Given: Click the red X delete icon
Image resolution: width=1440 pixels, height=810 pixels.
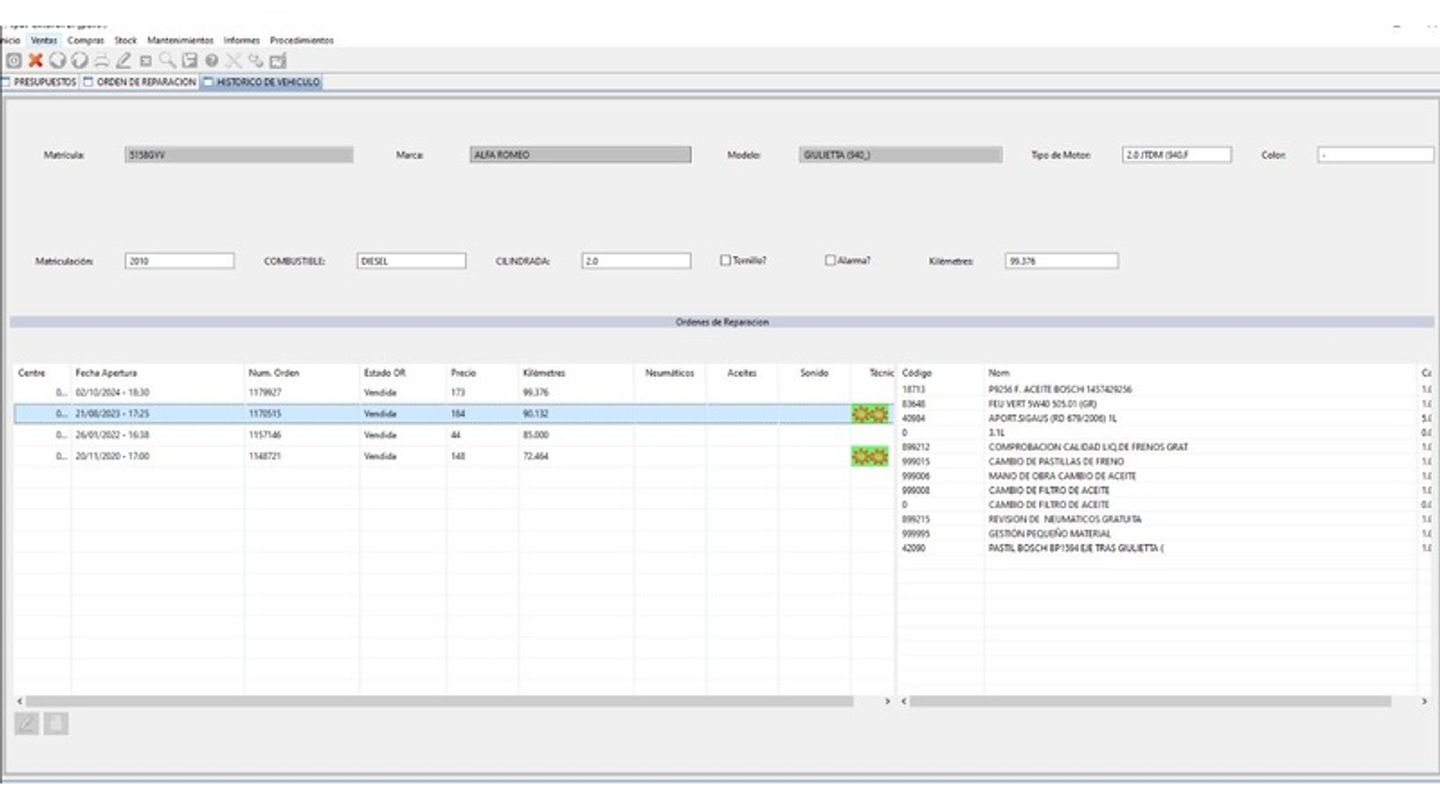Looking at the screenshot, I should point(35,61).
